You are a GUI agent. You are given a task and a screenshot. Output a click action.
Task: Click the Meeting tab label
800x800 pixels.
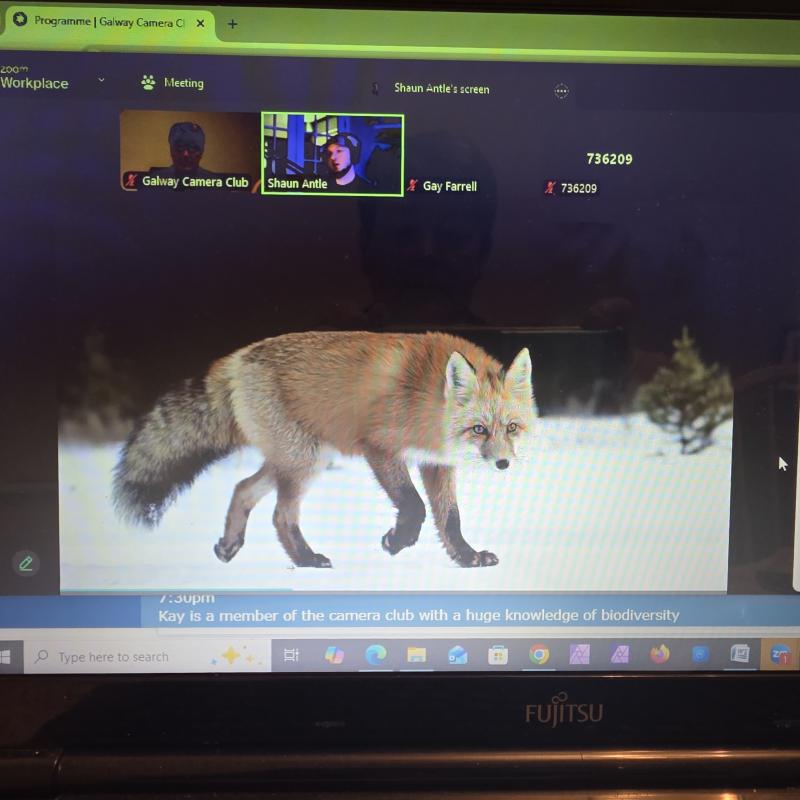[x=183, y=83]
